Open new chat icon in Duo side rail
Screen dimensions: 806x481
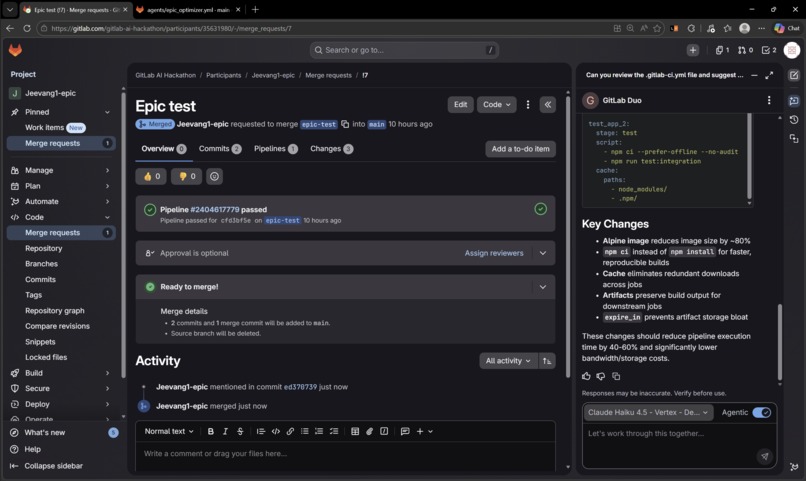click(x=794, y=75)
